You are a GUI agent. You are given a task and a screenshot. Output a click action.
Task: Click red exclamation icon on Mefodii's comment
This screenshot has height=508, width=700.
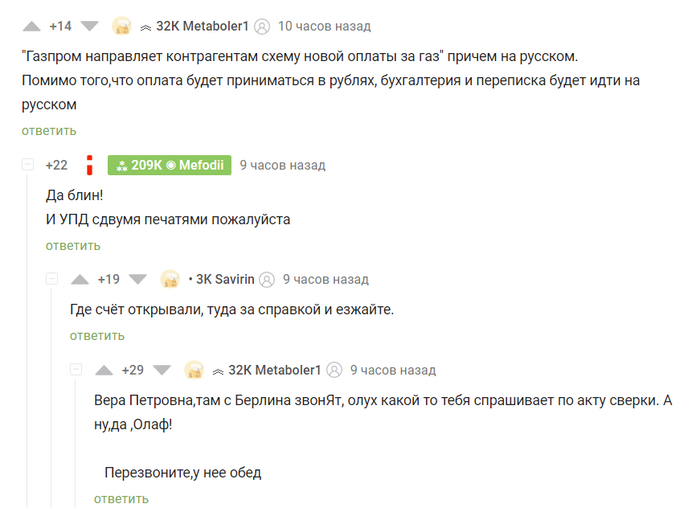pyautogui.click(x=90, y=165)
